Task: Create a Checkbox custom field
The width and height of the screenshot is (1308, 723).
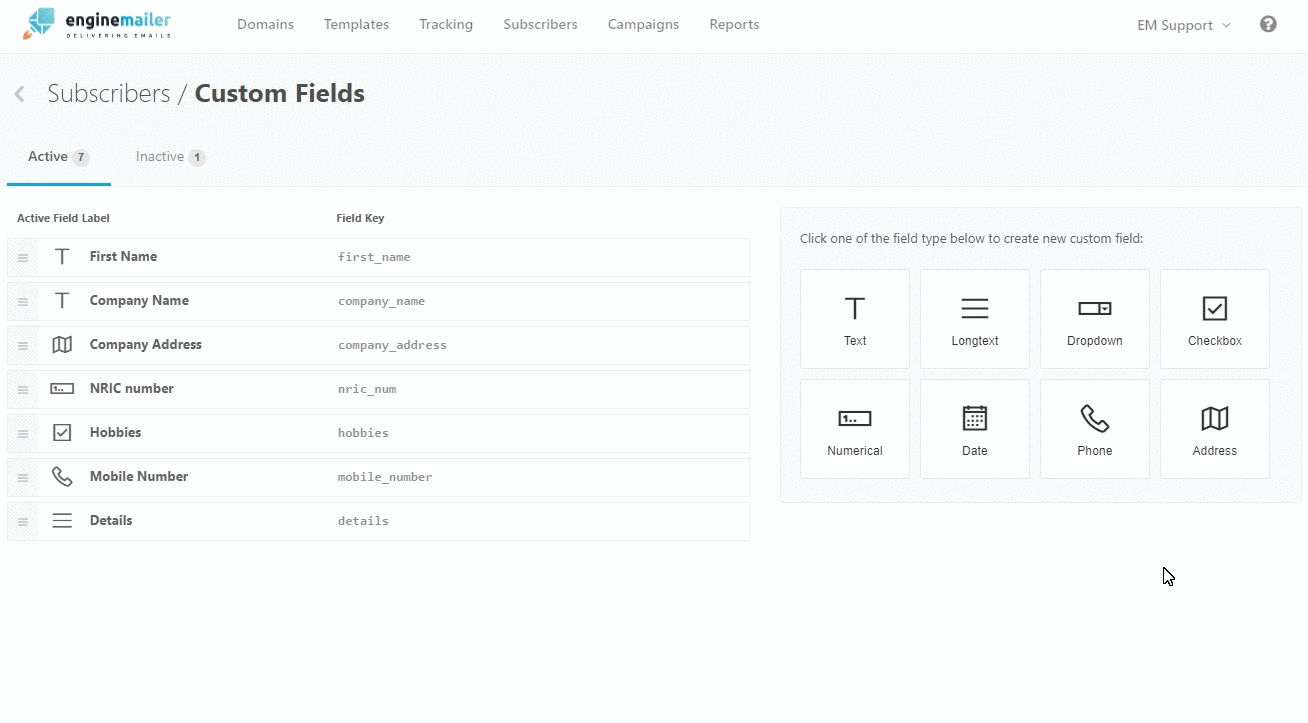Action: [1215, 319]
